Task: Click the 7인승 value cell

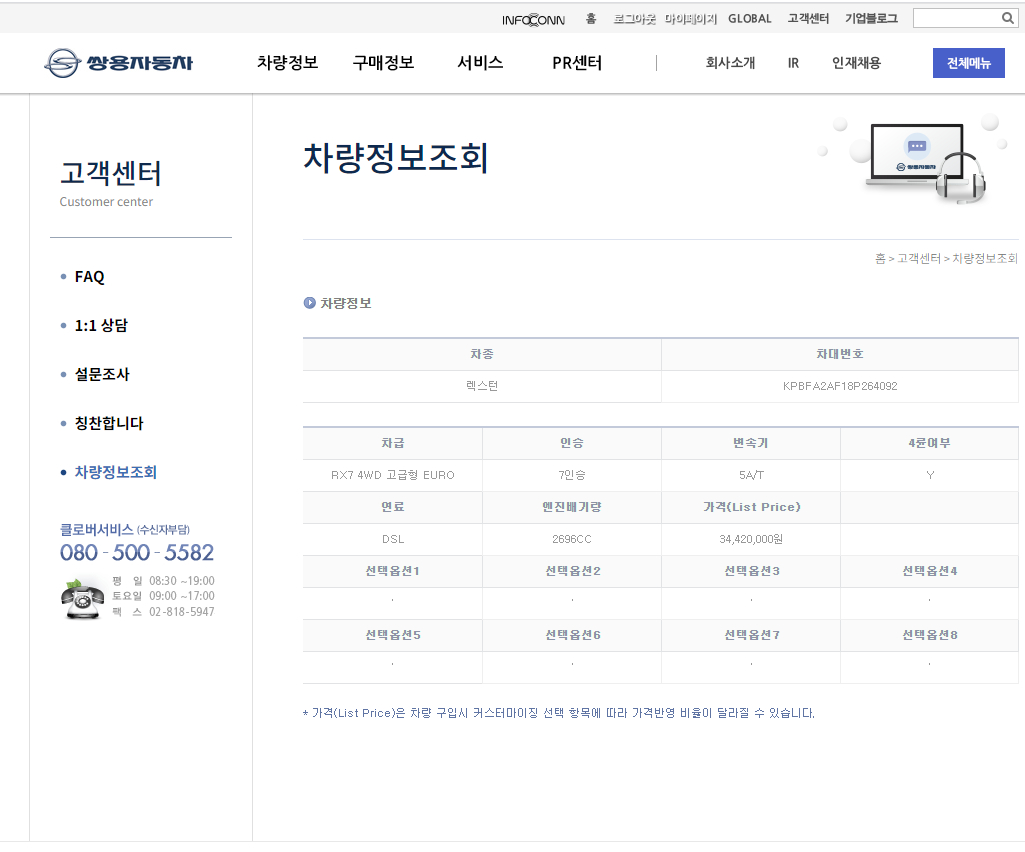Action: tap(572, 475)
